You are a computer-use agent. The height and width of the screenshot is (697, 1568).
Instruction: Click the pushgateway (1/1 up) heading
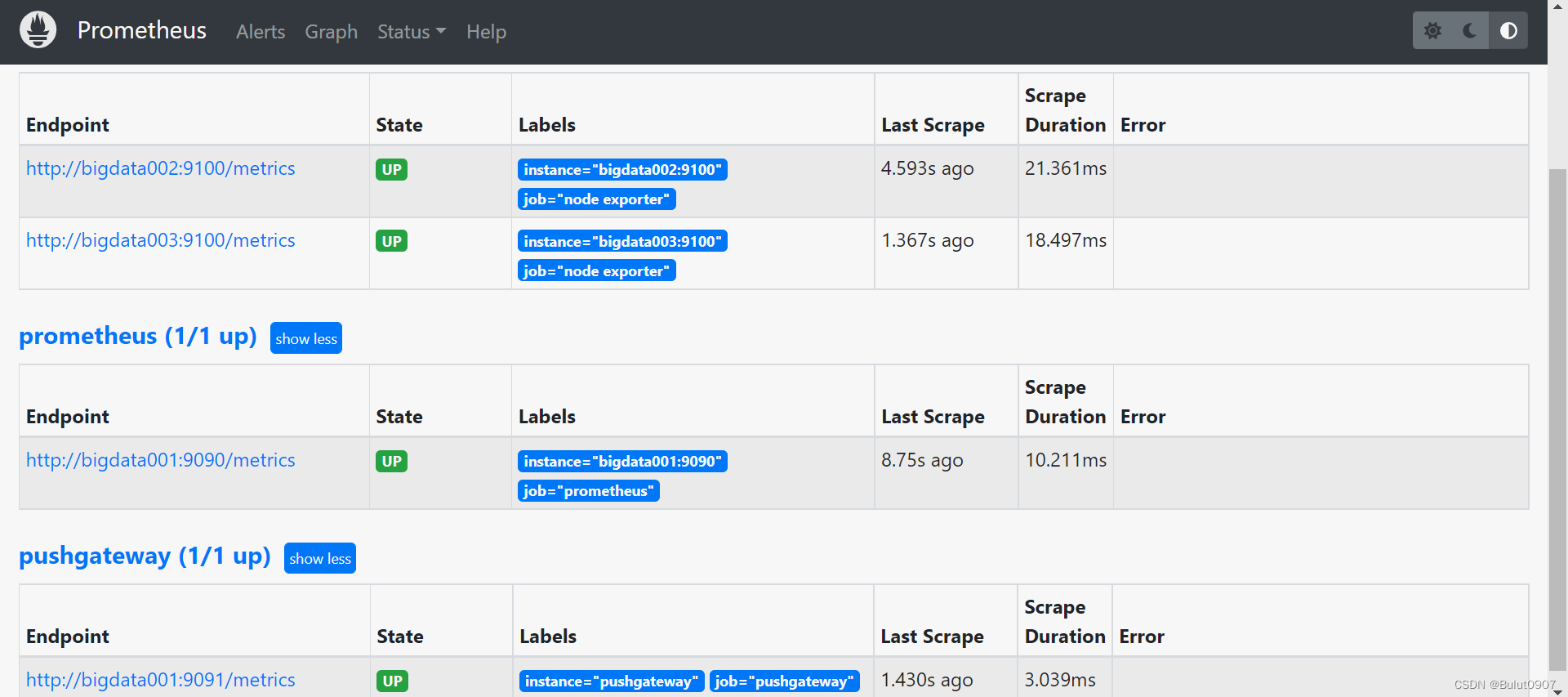click(145, 556)
